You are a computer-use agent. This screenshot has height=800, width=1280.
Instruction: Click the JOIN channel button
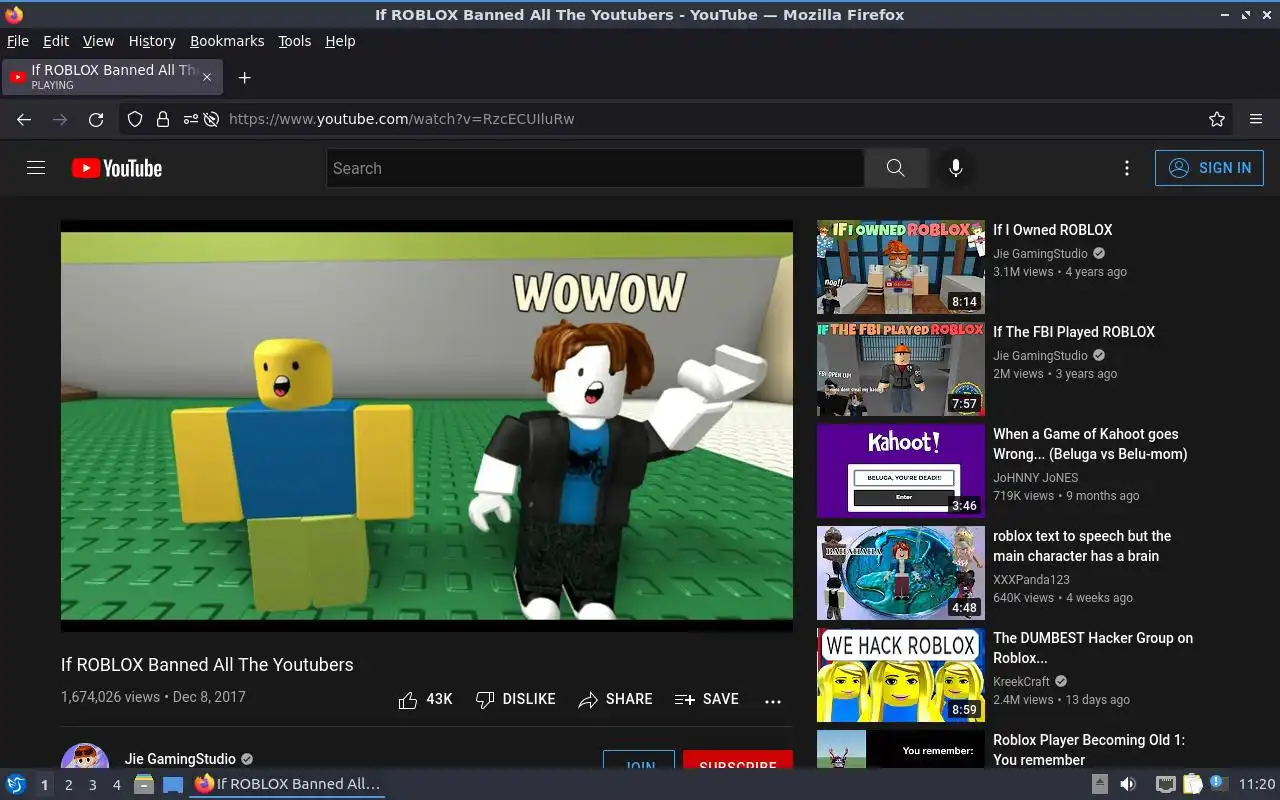(639, 760)
